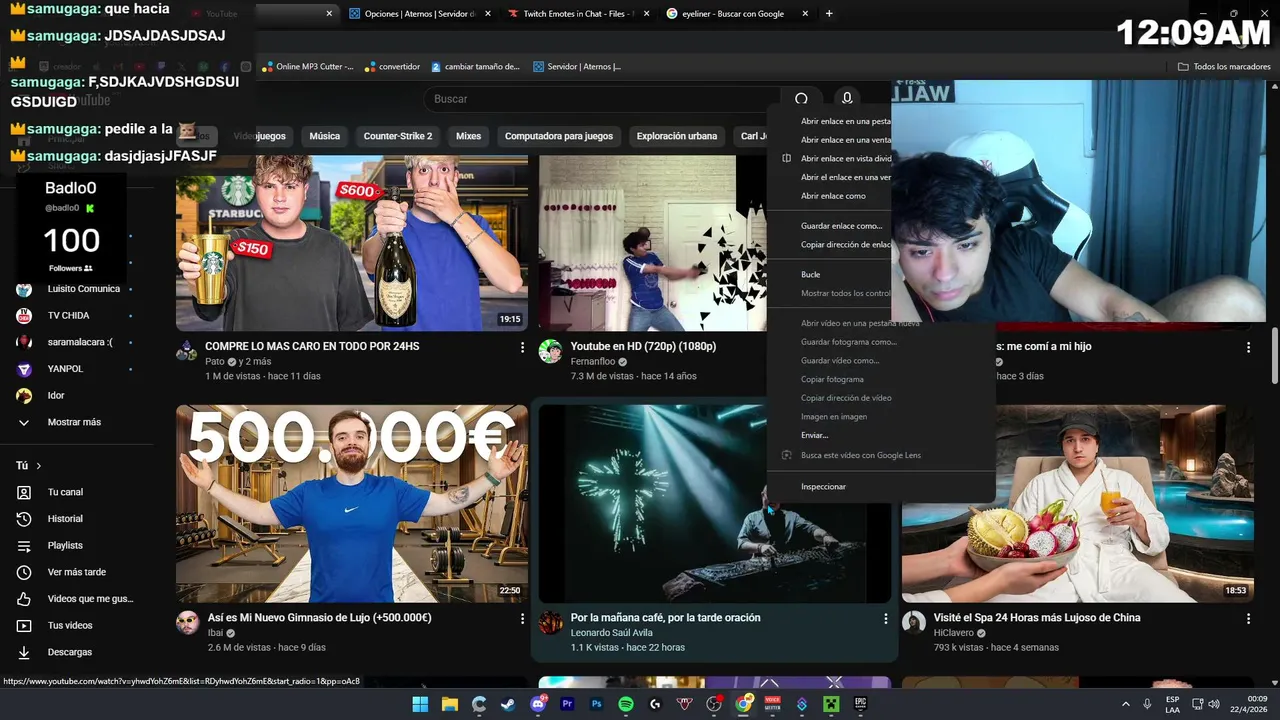The image size is (1280, 720).
Task: Start voice search with the microphone icon
Action: point(847,99)
